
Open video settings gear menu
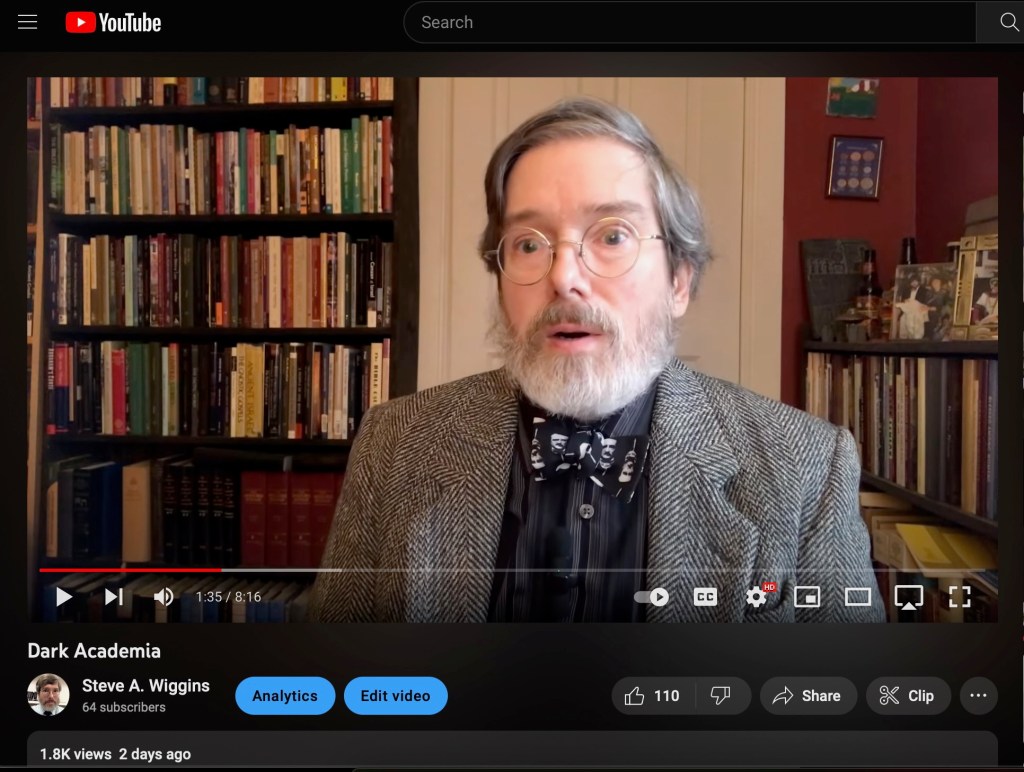(x=757, y=597)
